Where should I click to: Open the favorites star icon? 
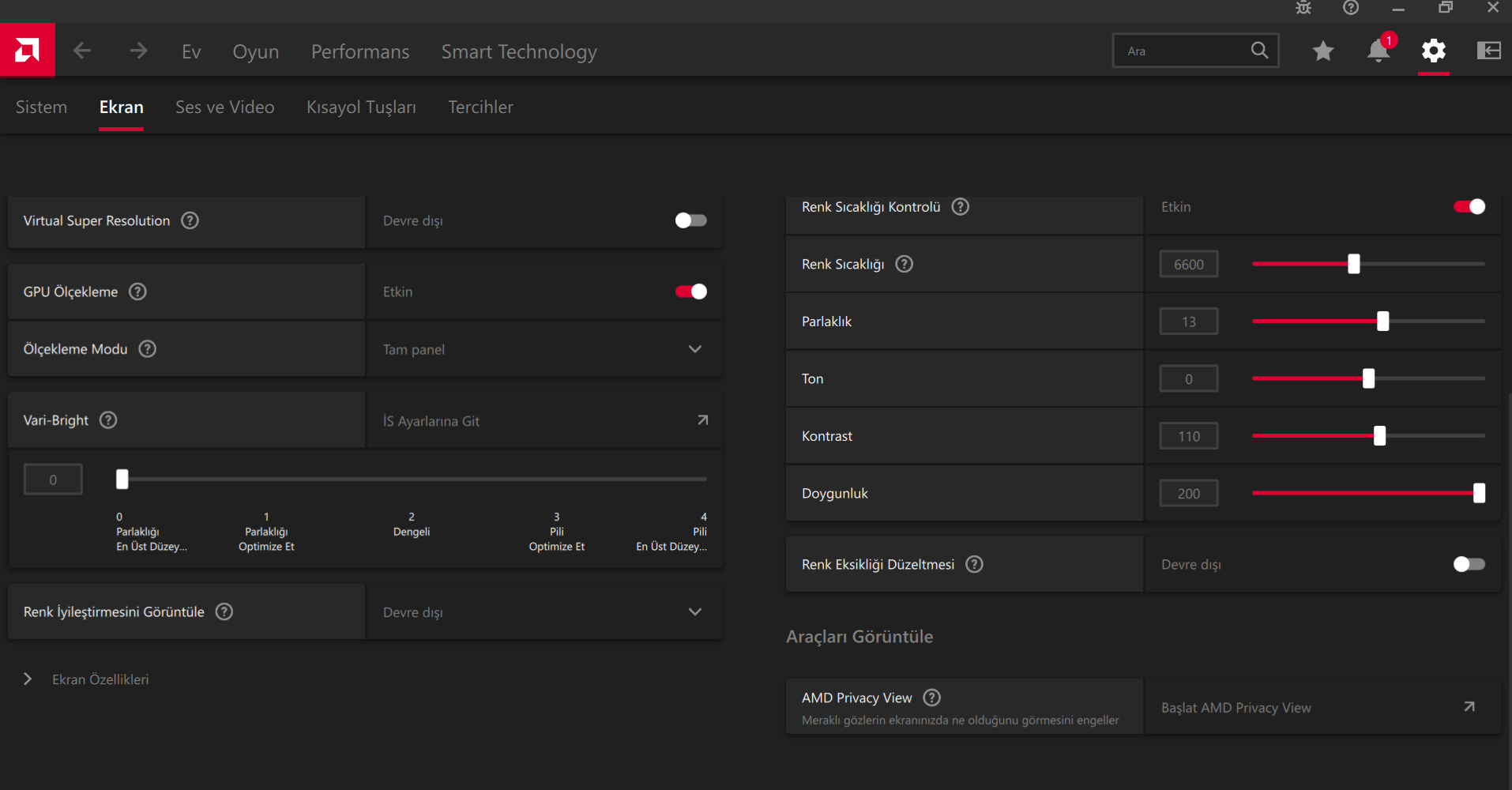click(x=1323, y=51)
